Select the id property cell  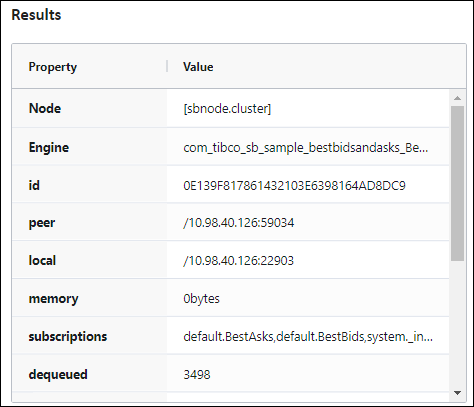pos(89,185)
